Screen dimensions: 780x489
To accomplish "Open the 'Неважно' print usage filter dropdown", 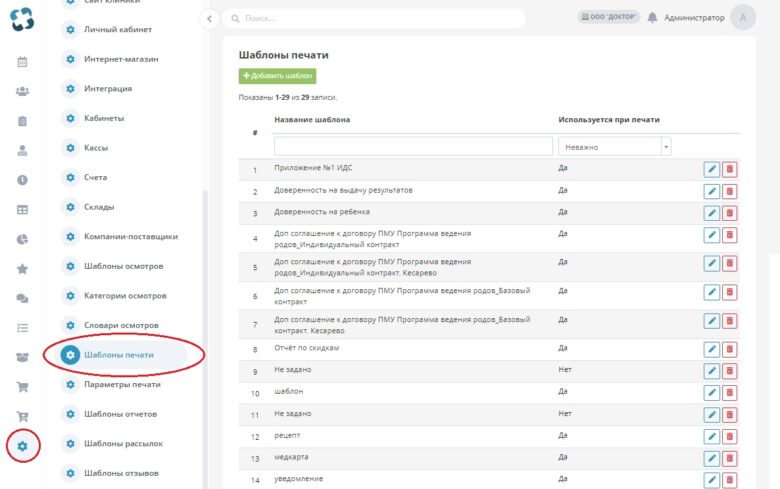I will tap(614, 147).
